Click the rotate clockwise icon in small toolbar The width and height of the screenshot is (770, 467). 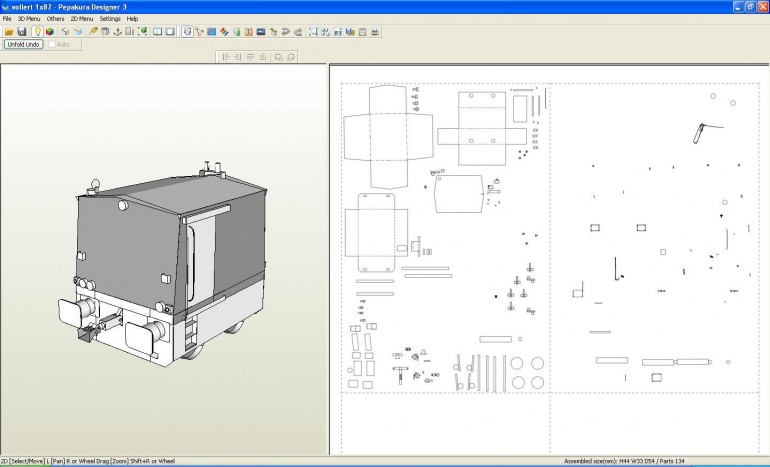pyautogui.click(x=290, y=57)
